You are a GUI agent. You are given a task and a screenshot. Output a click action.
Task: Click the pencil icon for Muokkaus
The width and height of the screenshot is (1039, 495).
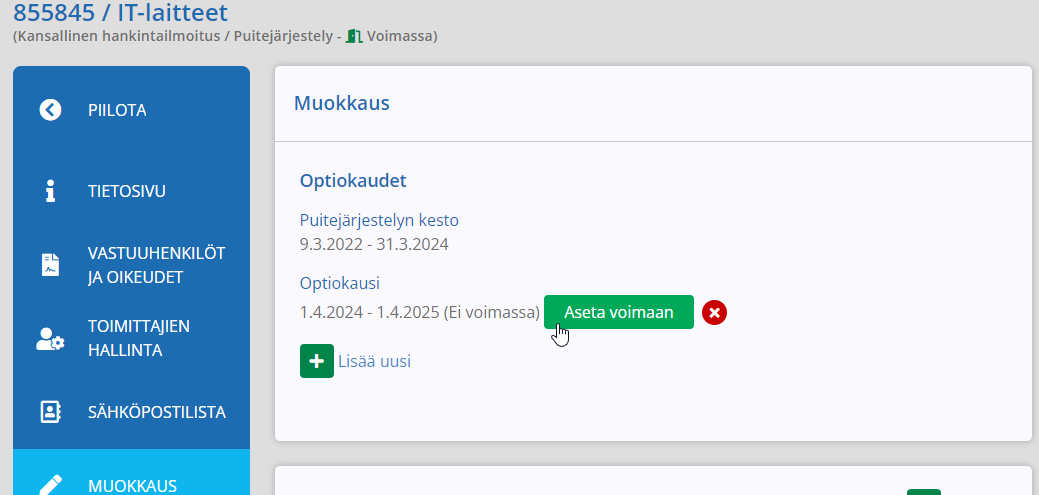pyautogui.click(x=50, y=484)
